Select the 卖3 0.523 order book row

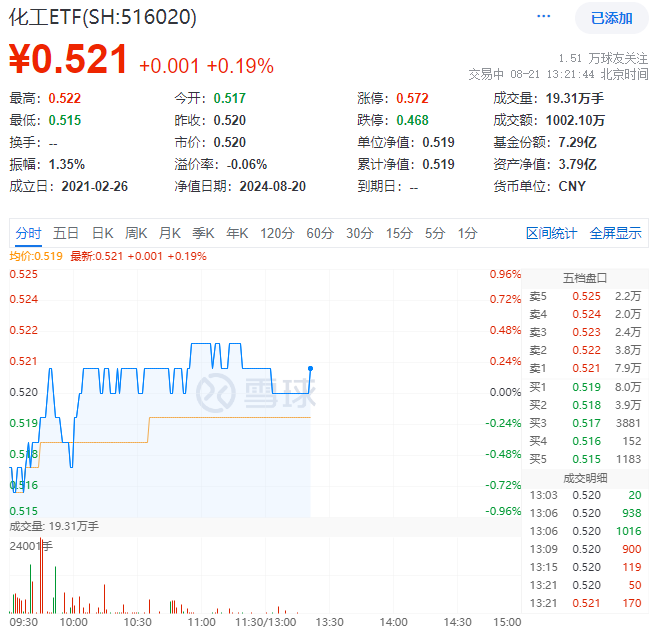(585, 332)
